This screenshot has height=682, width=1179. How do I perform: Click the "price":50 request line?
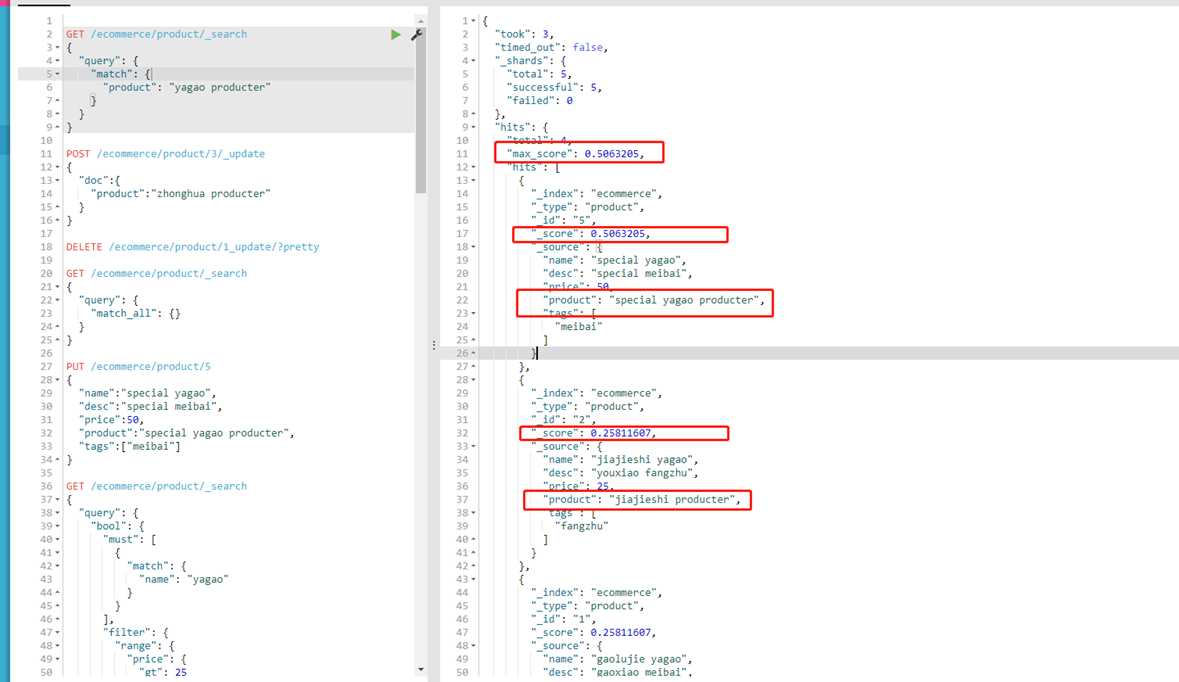111,420
